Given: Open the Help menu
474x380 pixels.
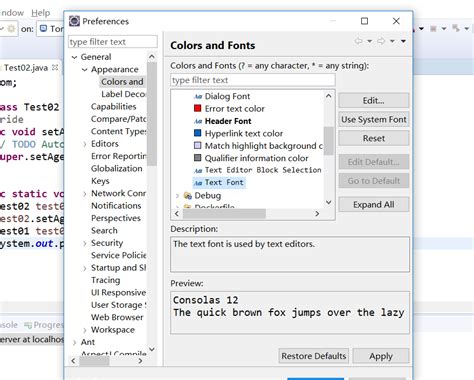Looking at the screenshot, I should [41, 13].
